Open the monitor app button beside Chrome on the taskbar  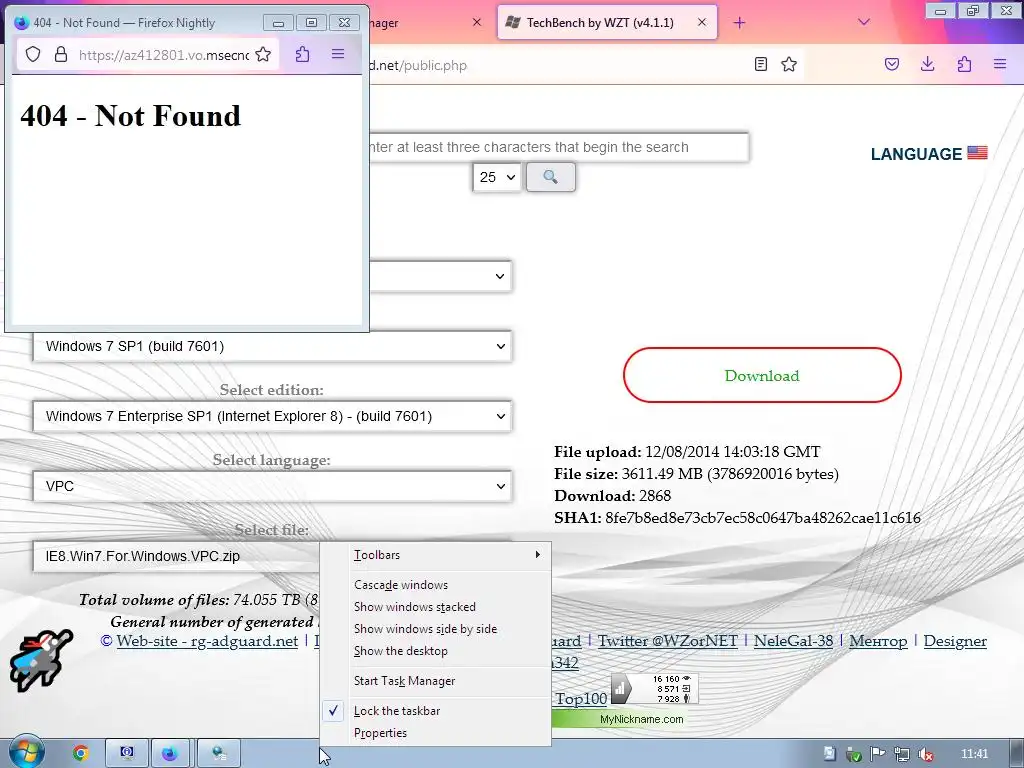pyautogui.click(x=127, y=754)
